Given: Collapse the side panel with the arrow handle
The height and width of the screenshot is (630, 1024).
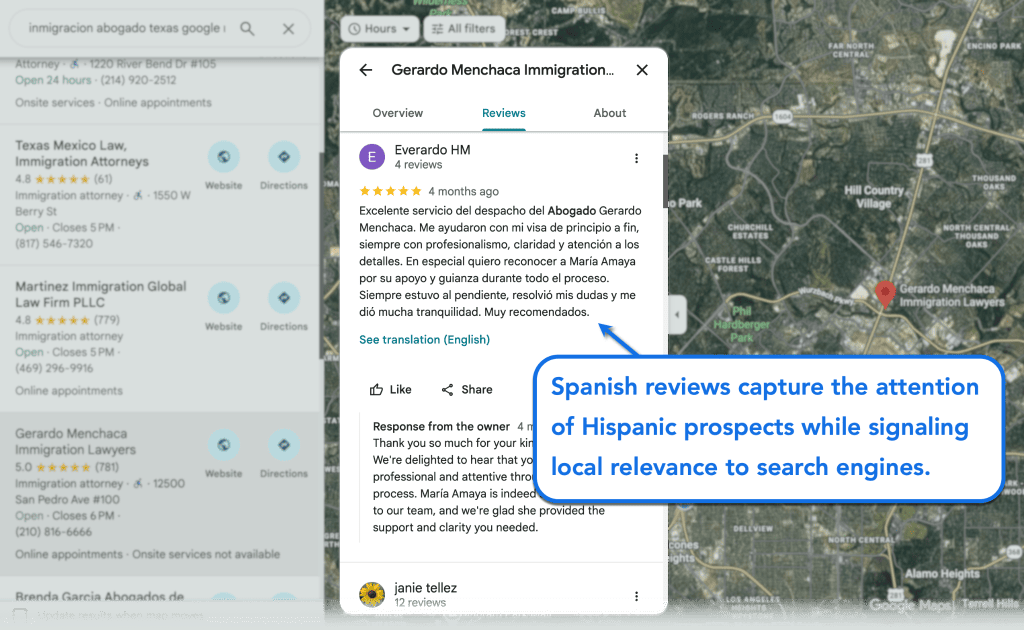Looking at the screenshot, I should click(x=677, y=315).
